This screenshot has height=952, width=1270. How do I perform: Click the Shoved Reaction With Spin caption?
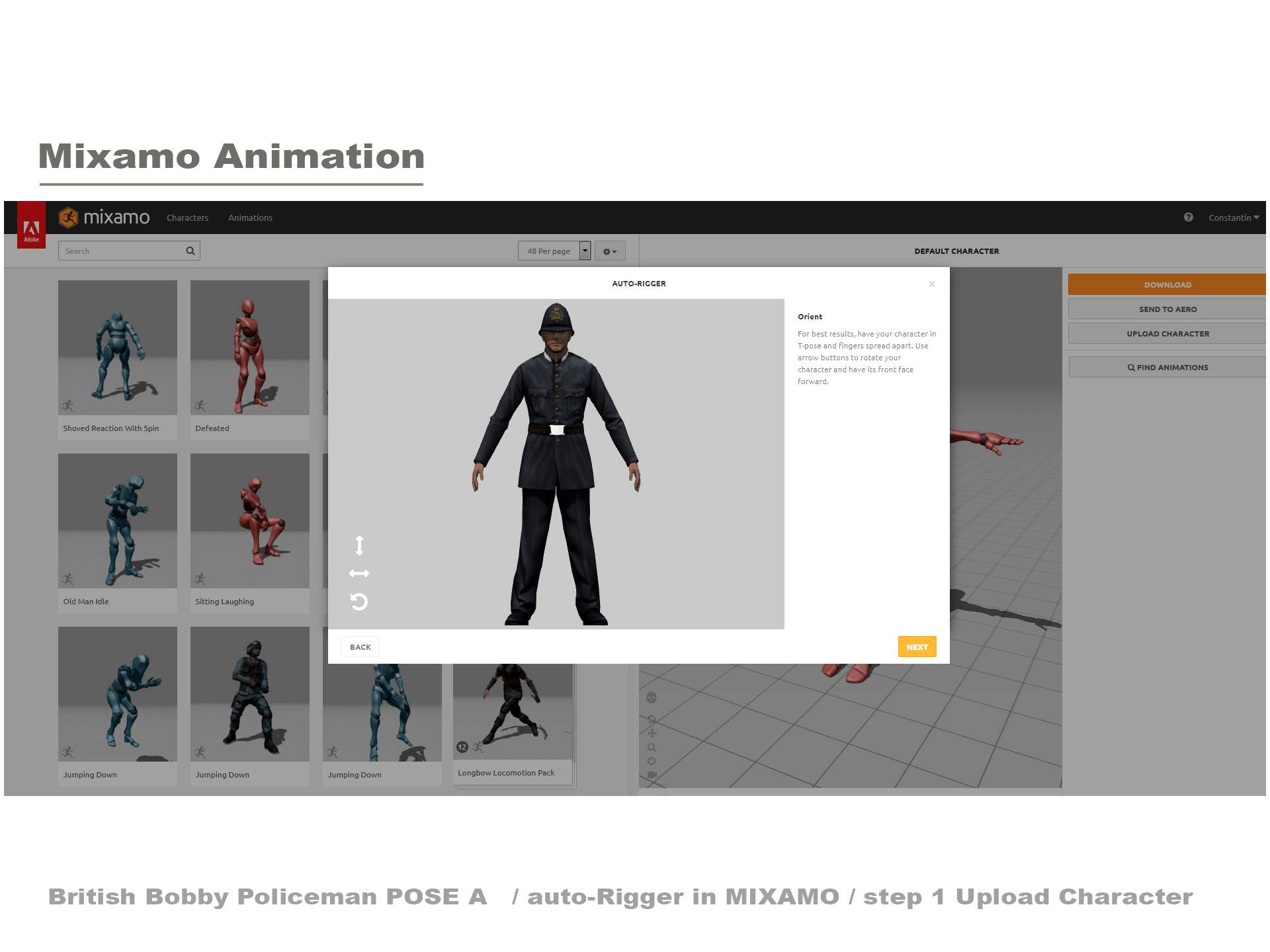[x=111, y=428]
